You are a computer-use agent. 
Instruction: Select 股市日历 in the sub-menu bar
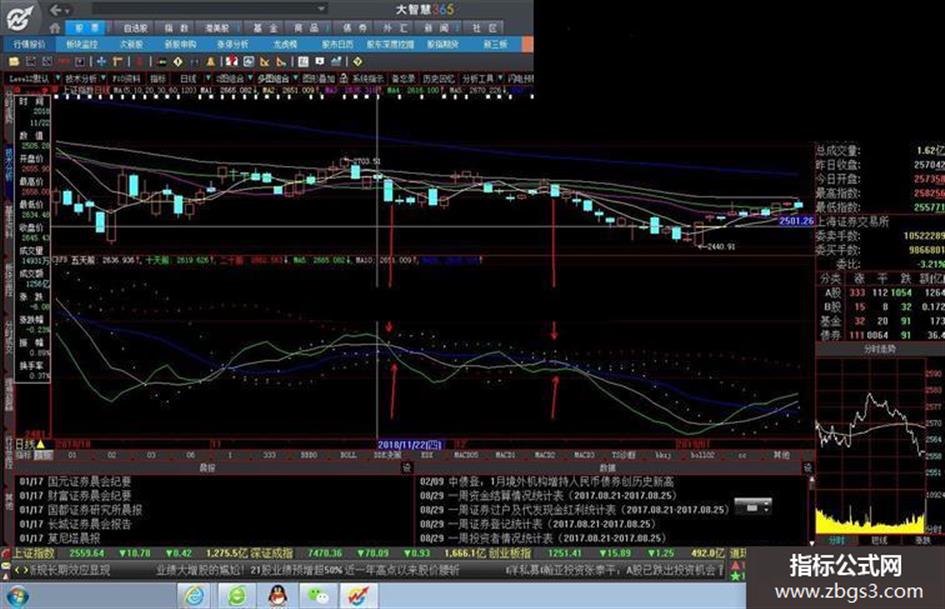[x=337, y=44]
